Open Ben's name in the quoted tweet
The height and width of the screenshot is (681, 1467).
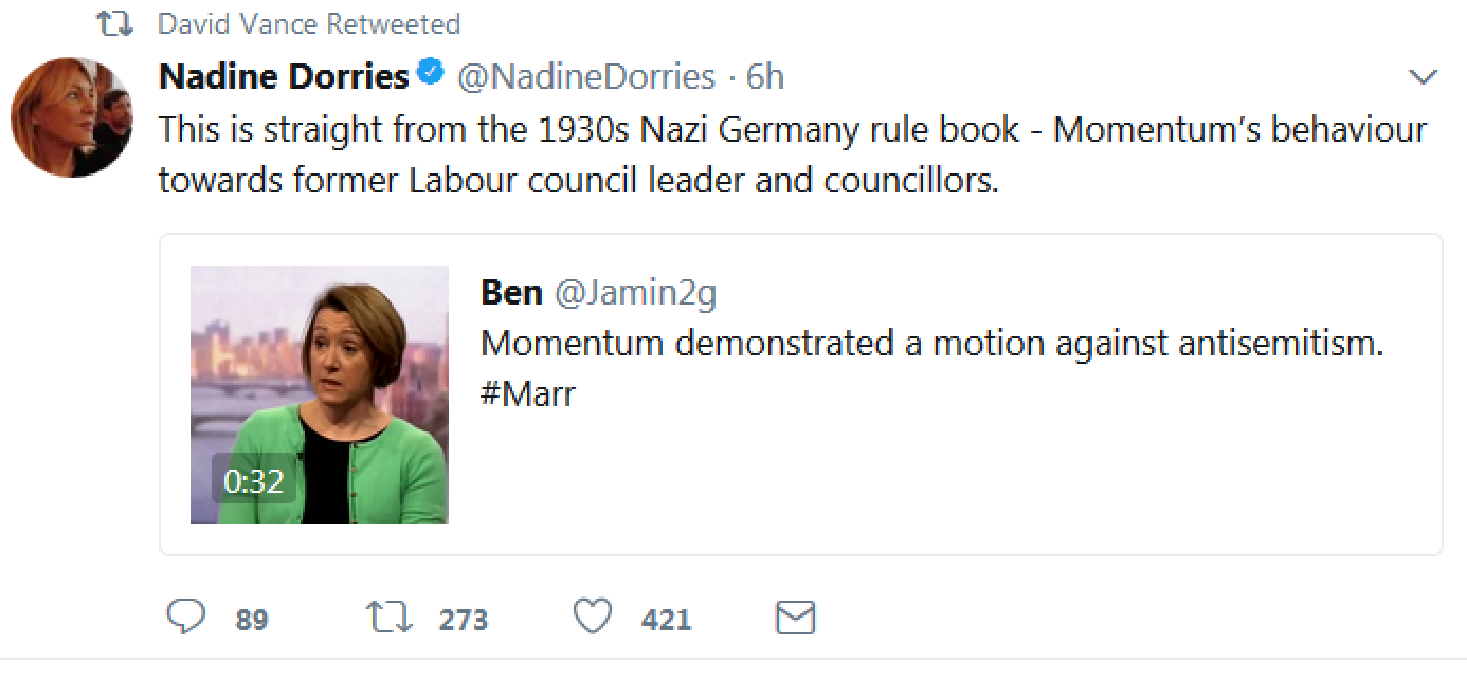pos(512,292)
